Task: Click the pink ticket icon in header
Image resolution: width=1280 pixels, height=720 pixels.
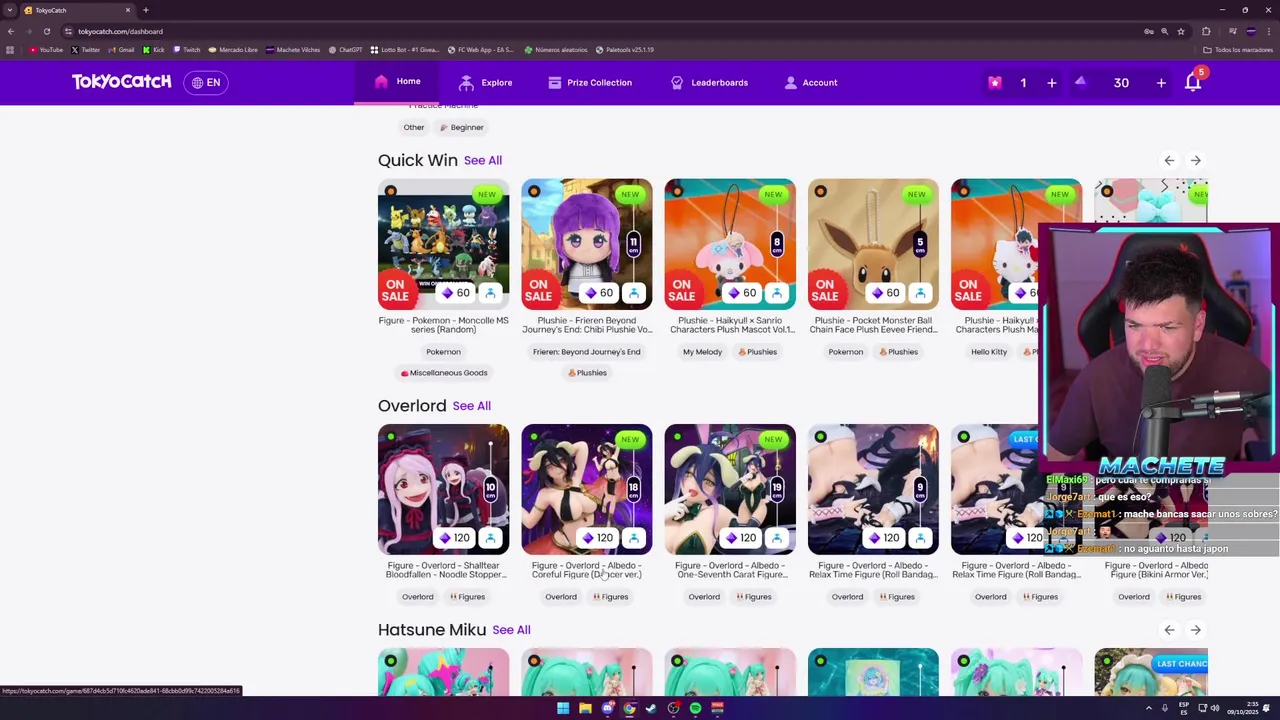Action: point(995,83)
